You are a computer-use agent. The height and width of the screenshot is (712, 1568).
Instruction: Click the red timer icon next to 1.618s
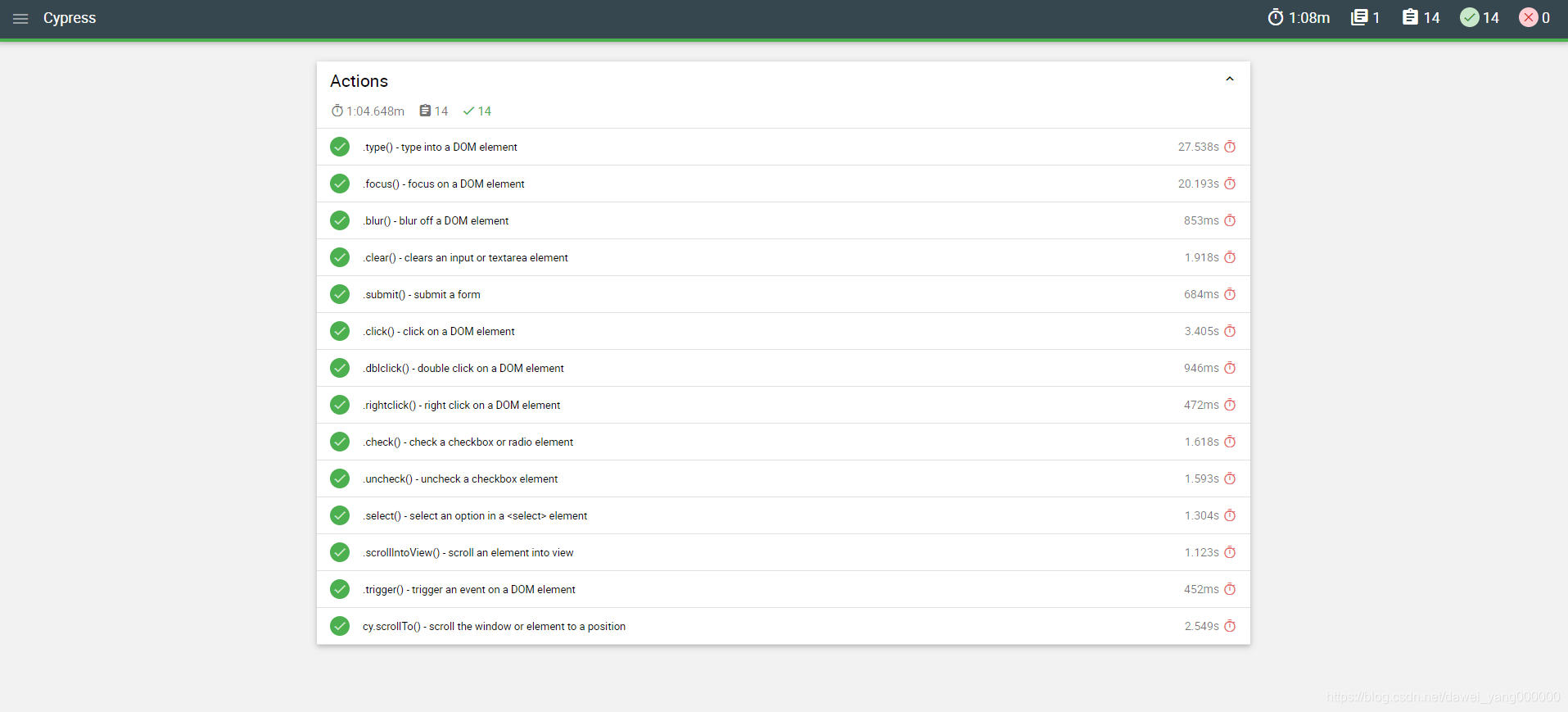tap(1230, 442)
